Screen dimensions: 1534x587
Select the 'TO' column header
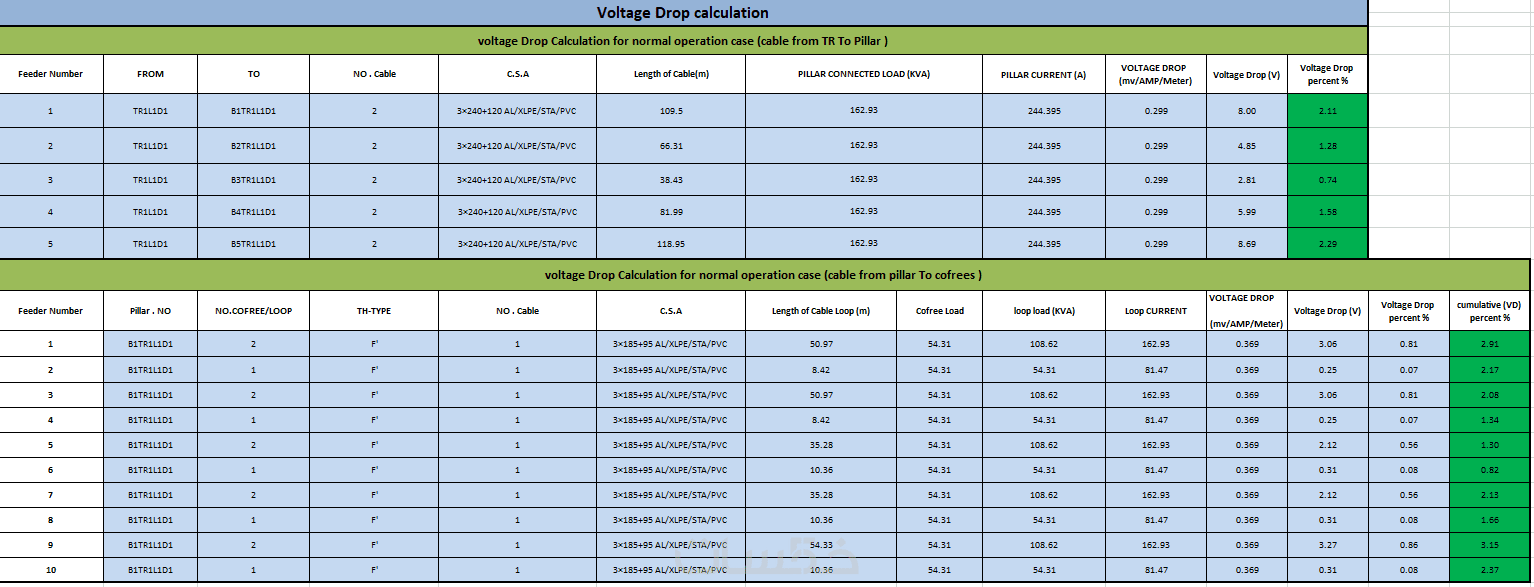pyautogui.click(x=253, y=74)
